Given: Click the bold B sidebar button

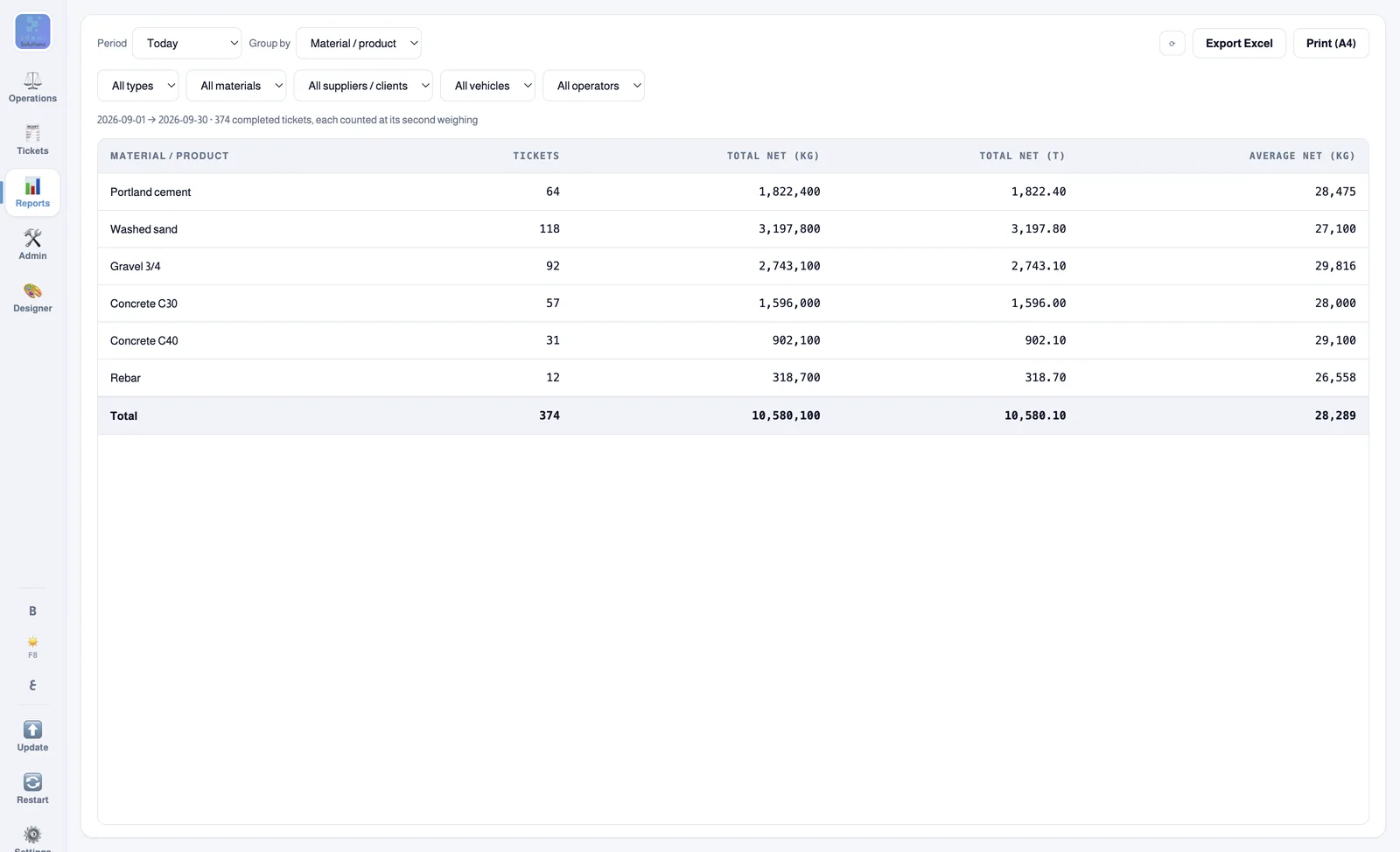Looking at the screenshot, I should click(x=32, y=611).
